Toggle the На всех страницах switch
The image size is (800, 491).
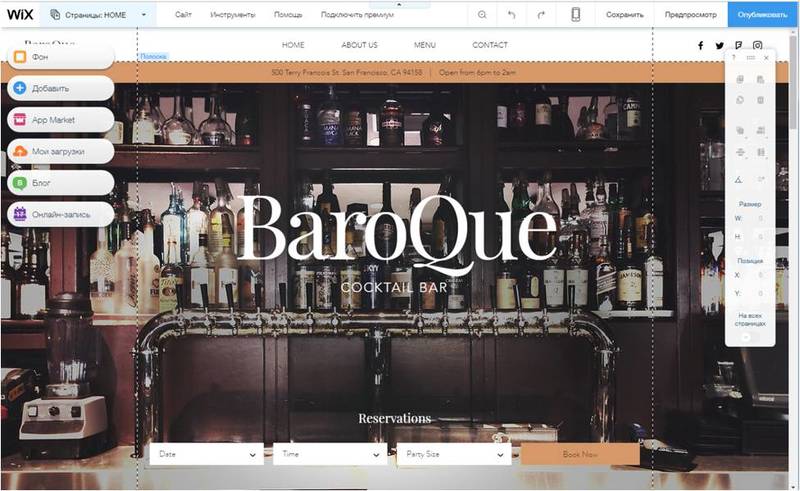coord(750,337)
